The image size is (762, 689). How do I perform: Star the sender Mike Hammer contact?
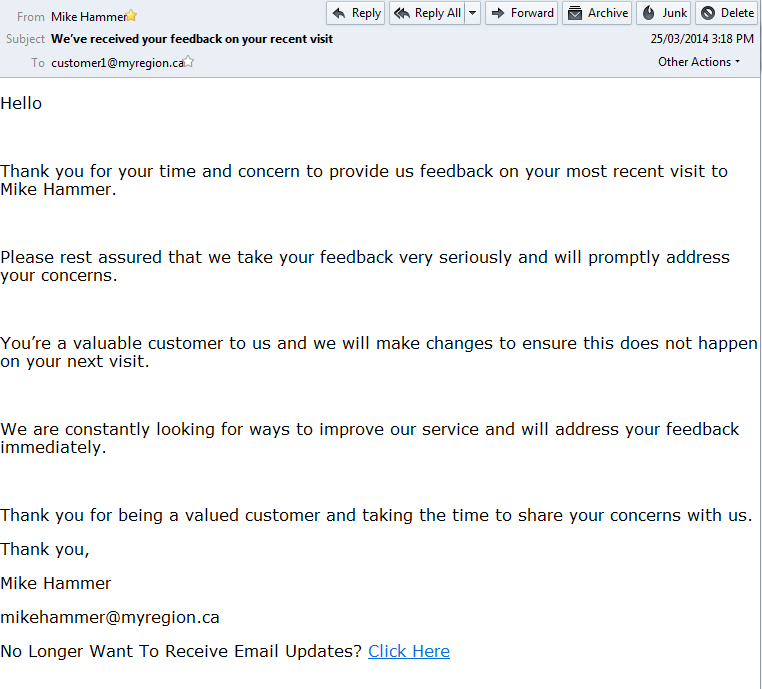coord(132,16)
